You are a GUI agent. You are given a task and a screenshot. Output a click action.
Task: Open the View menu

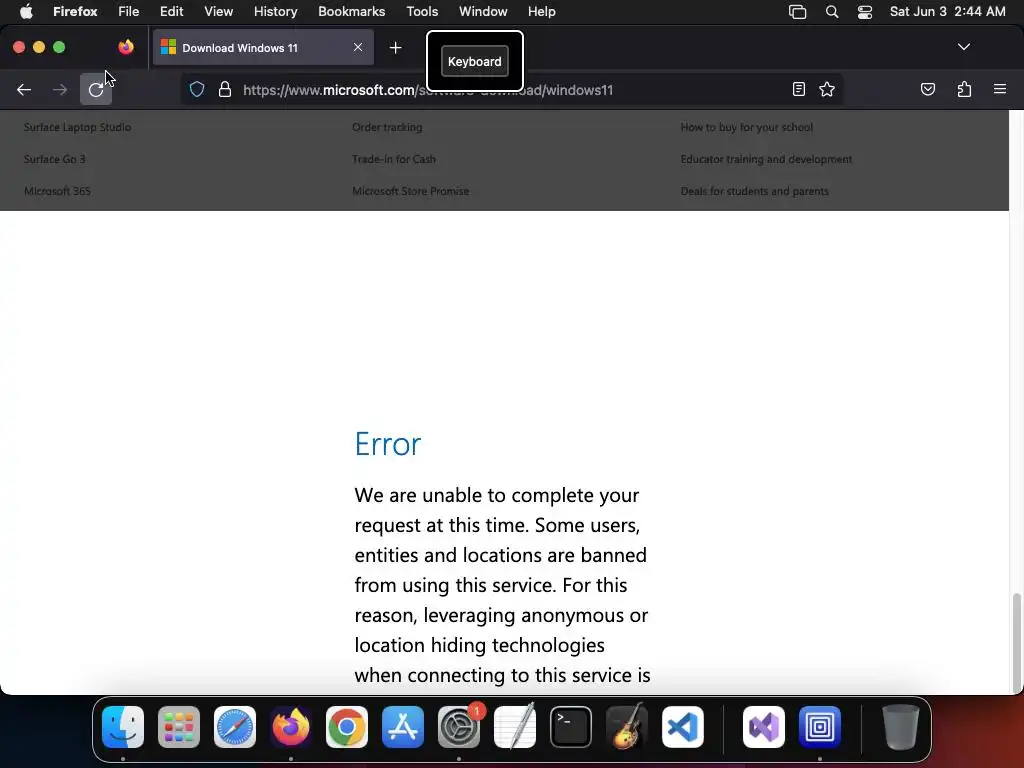coord(218,12)
